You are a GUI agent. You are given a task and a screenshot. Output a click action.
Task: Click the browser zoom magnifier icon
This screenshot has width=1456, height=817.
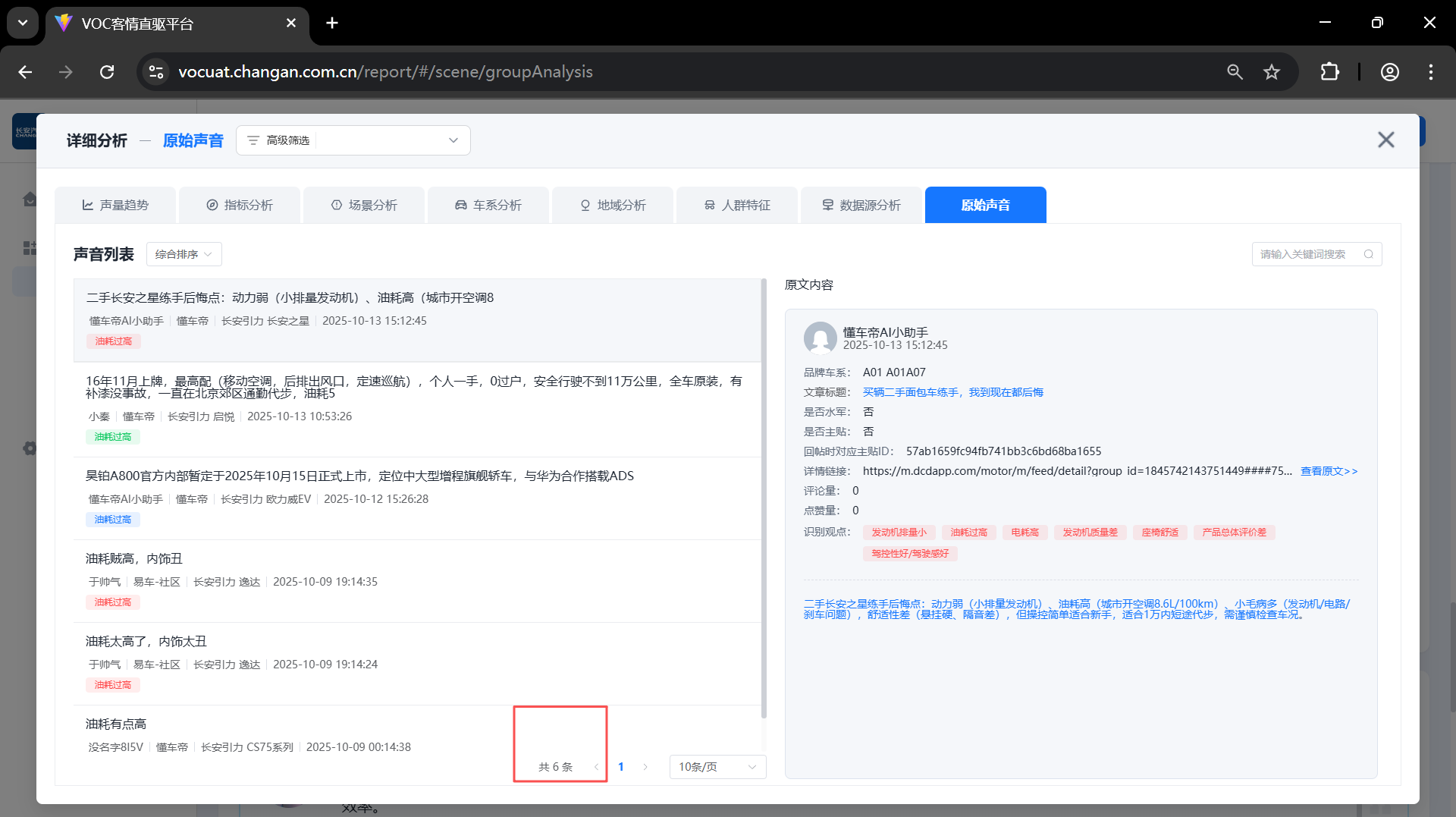(1235, 72)
